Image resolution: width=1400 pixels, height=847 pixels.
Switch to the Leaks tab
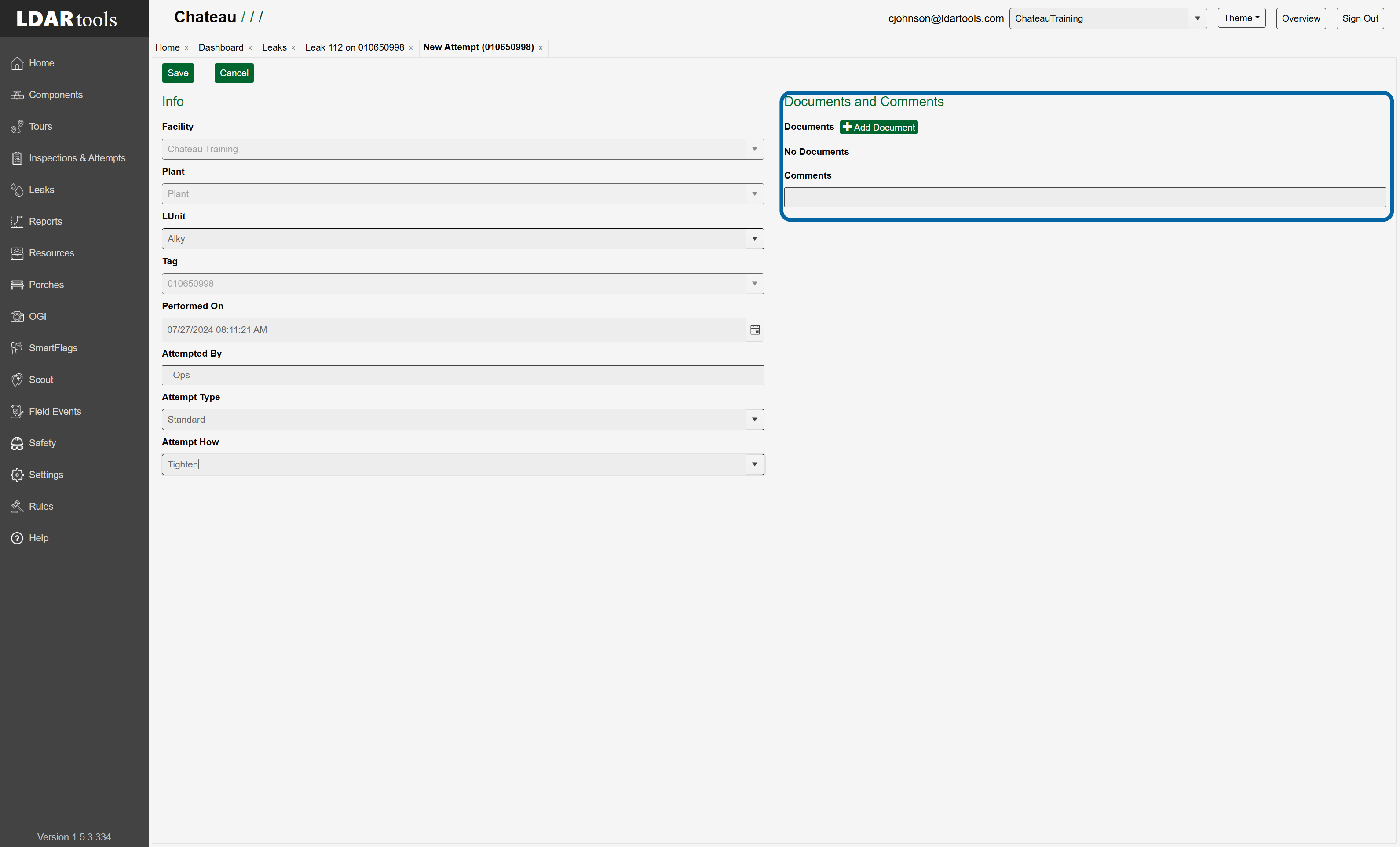click(x=274, y=47)
